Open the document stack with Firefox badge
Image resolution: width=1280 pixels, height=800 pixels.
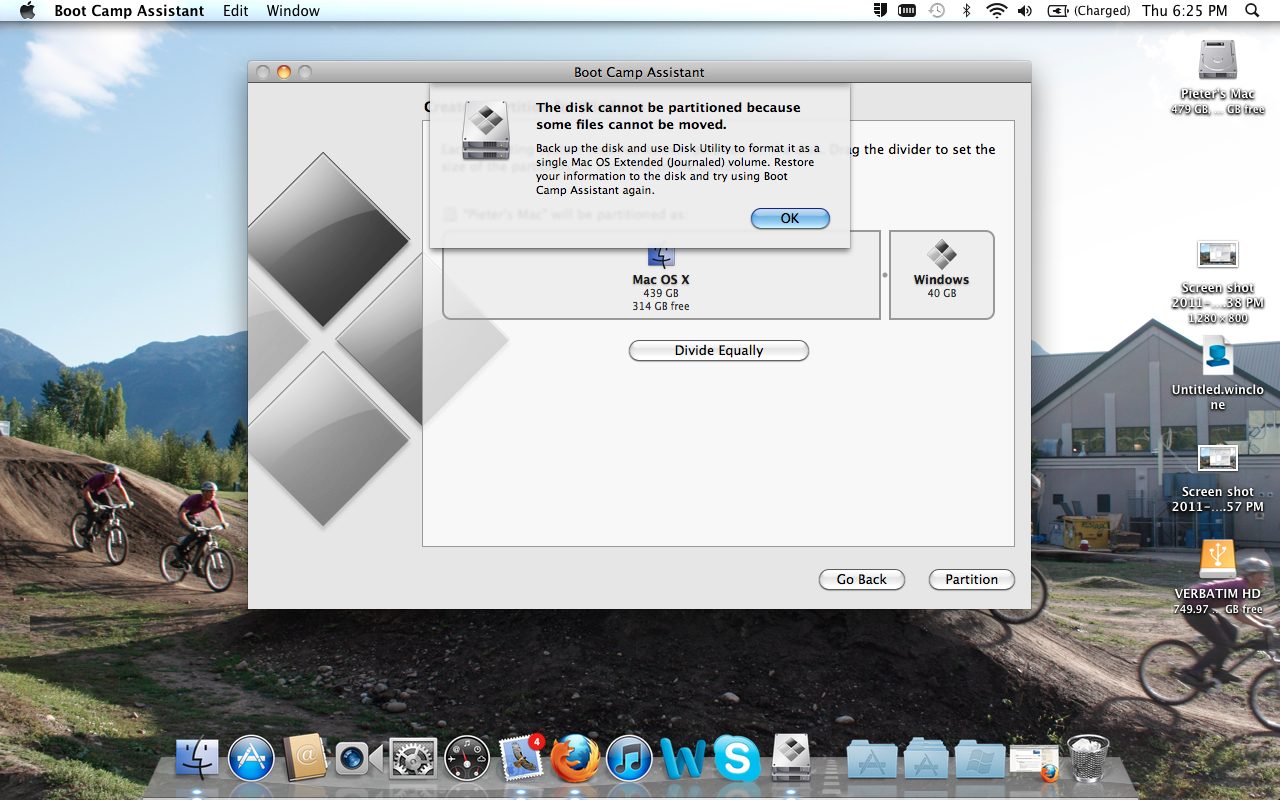[x=1034, y=762]
